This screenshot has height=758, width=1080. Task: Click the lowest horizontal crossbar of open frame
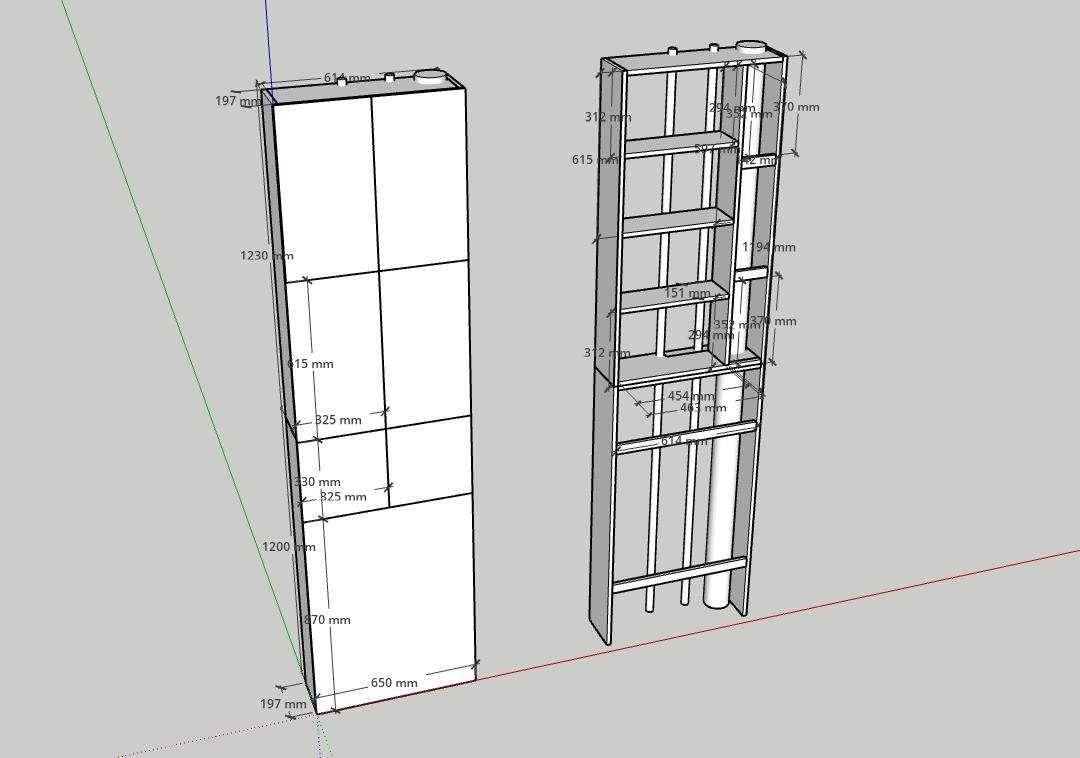pyautogui.click(x=678, y=573)
